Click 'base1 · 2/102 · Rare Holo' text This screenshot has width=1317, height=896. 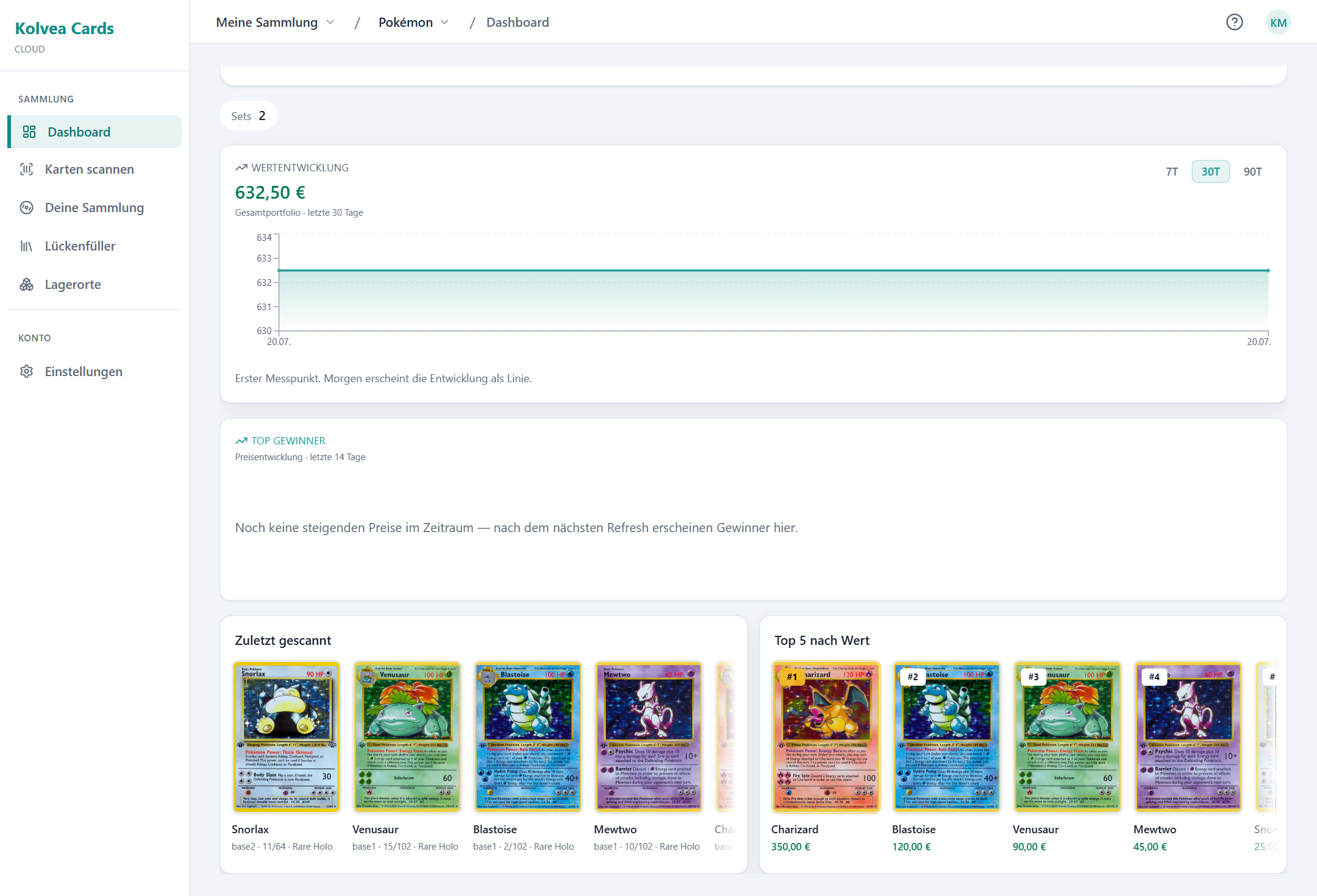(x=523, y=847)
